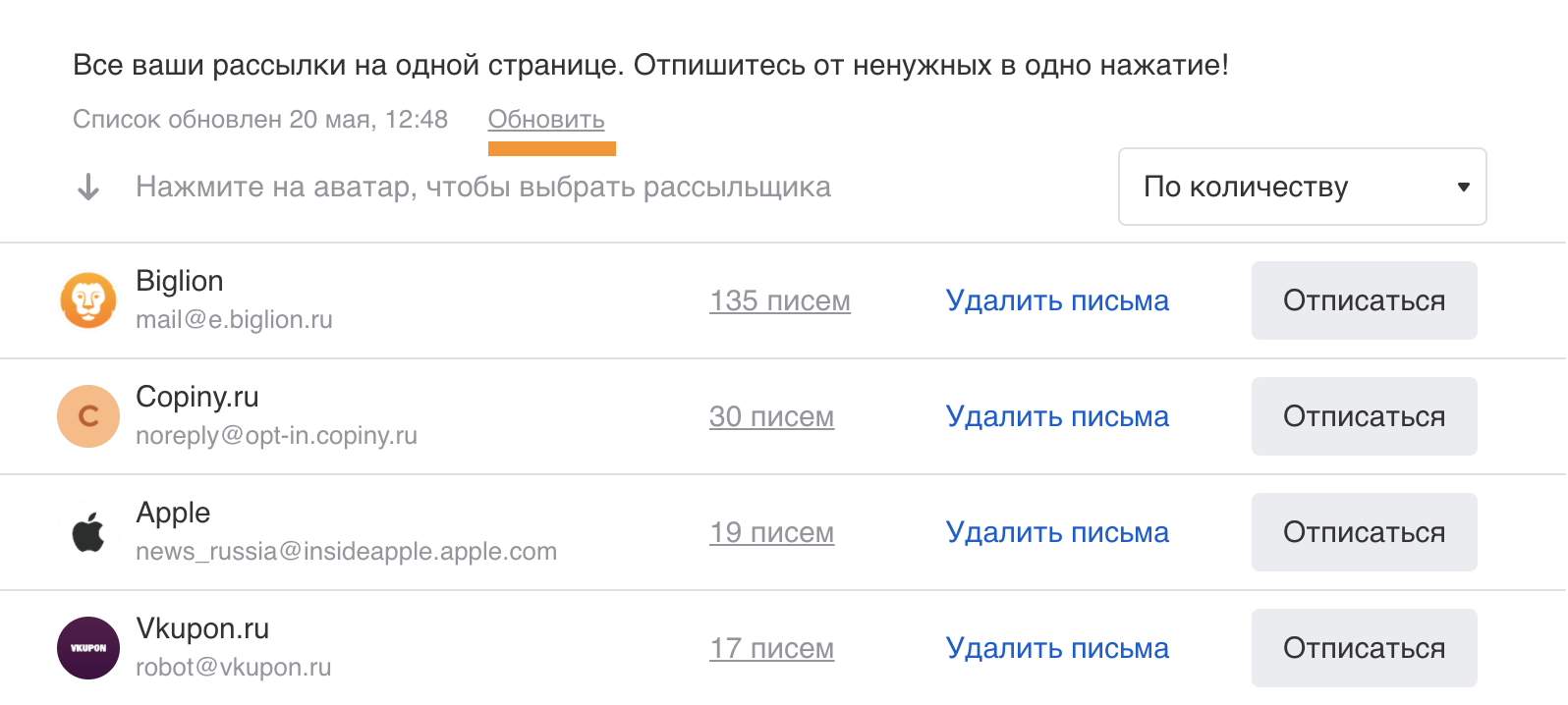Unsubscribe from Biglion mailing

point(1364,300)
